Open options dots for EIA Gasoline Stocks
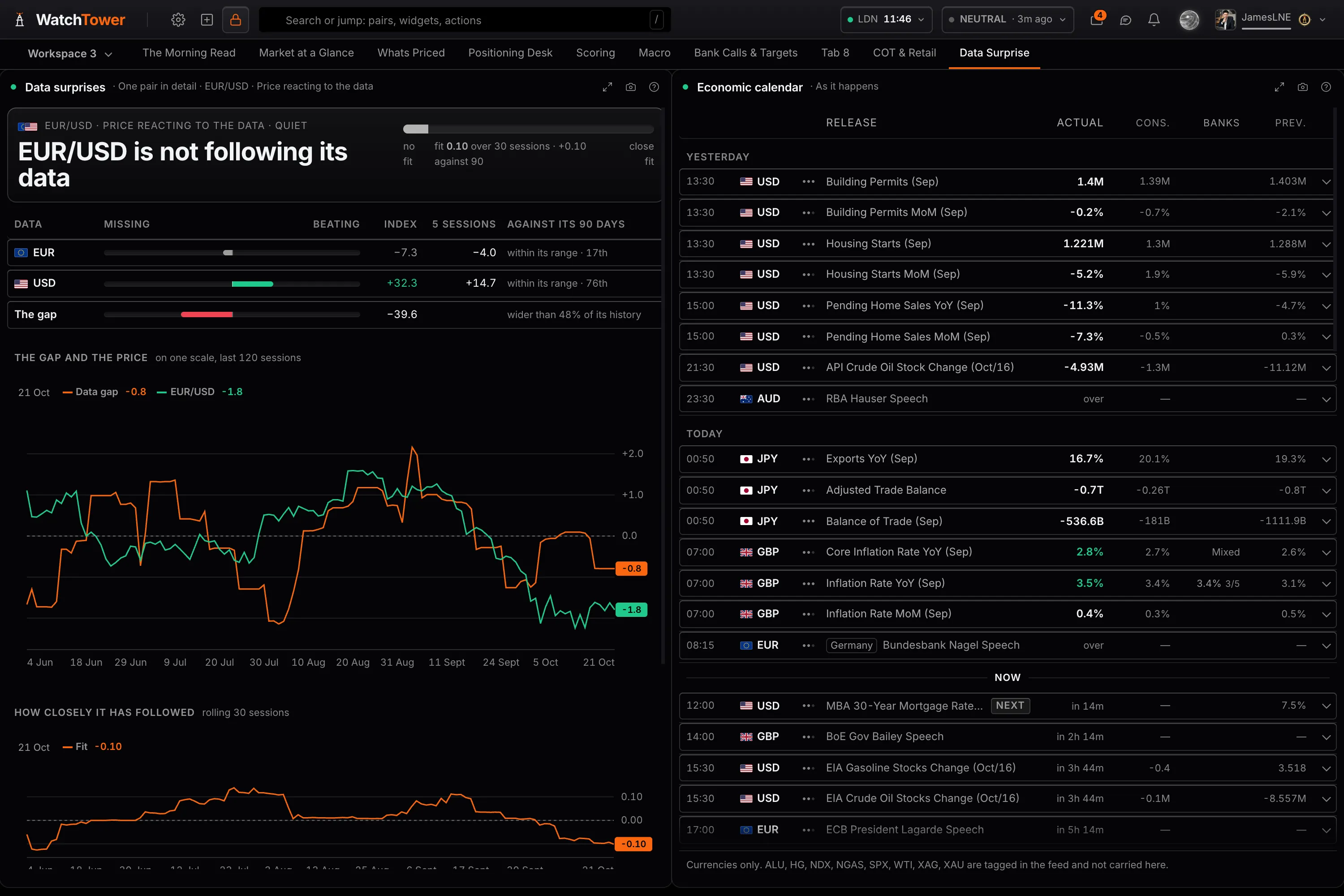 [809, 769]
